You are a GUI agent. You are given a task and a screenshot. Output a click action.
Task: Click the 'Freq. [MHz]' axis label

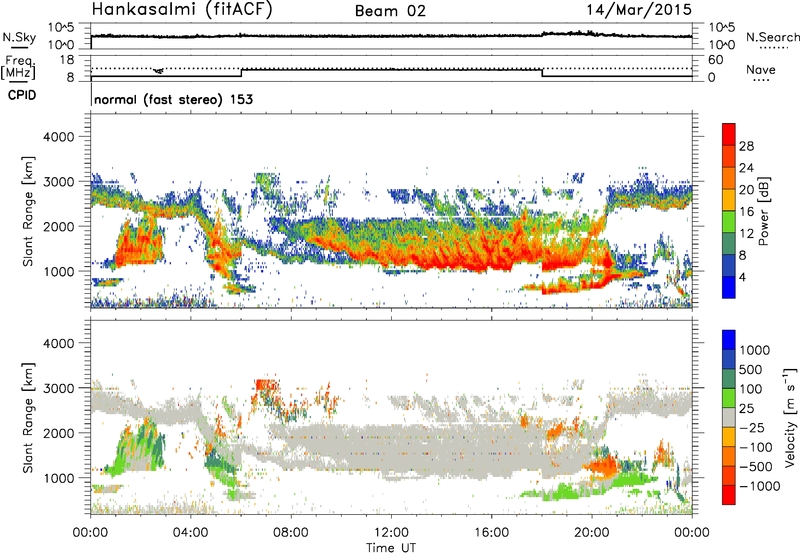coord(19,67)
